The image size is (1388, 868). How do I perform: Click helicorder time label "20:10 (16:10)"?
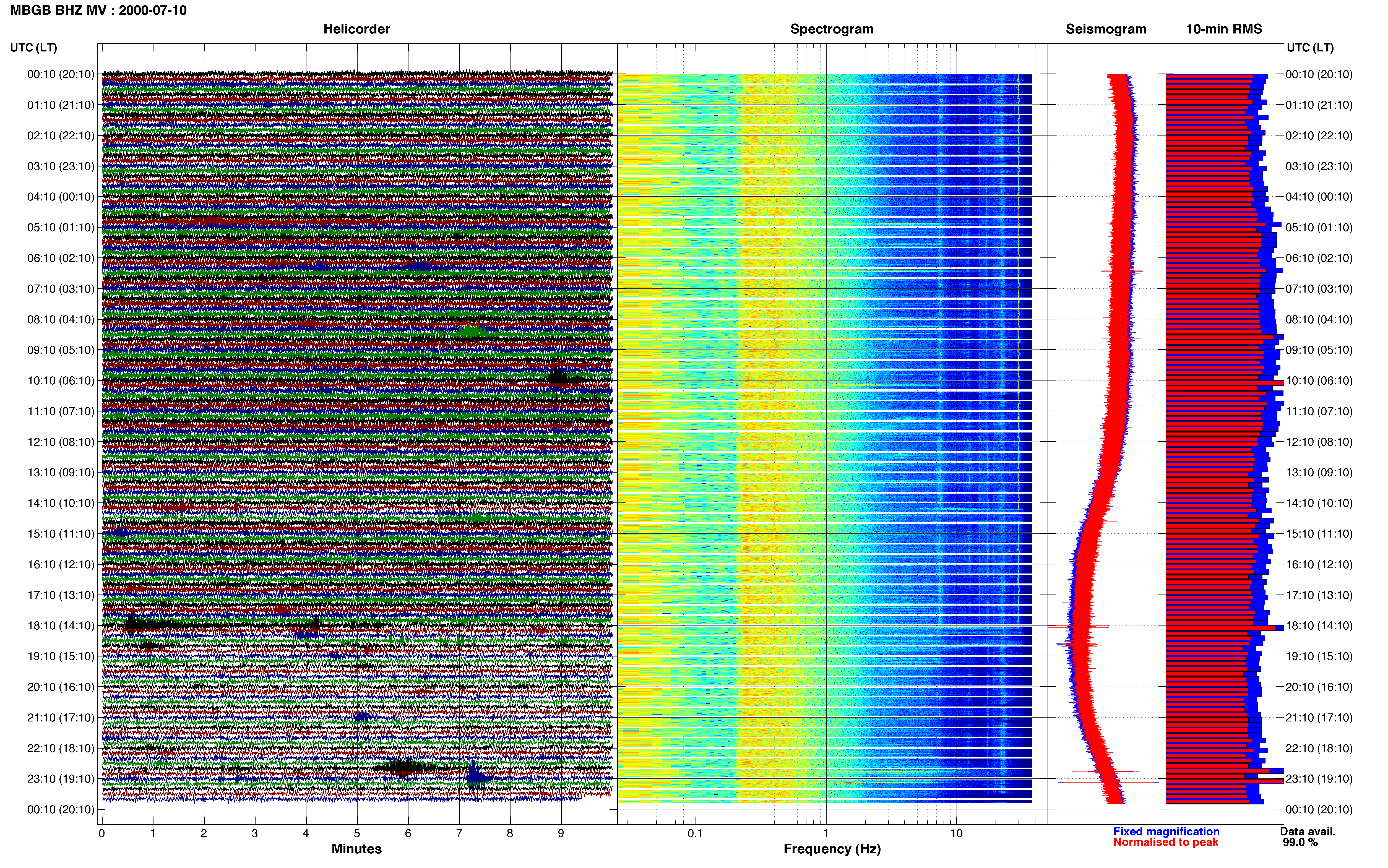click(x=61, y=687)
